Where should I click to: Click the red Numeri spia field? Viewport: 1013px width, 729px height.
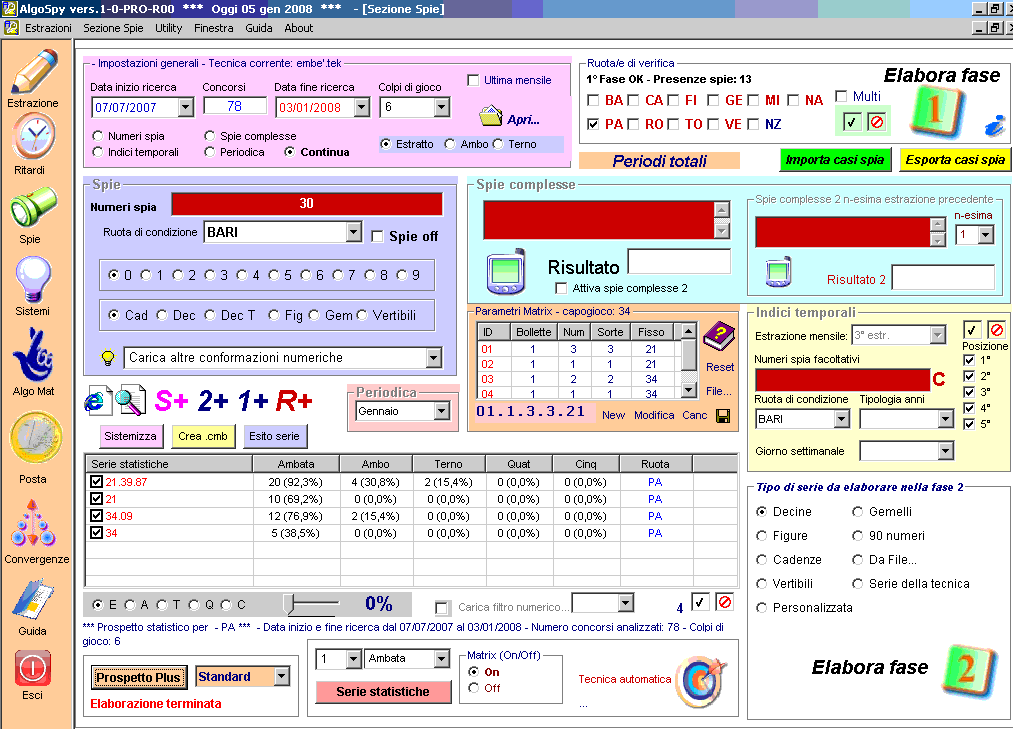pyautogui.click(x=307, y=204)
